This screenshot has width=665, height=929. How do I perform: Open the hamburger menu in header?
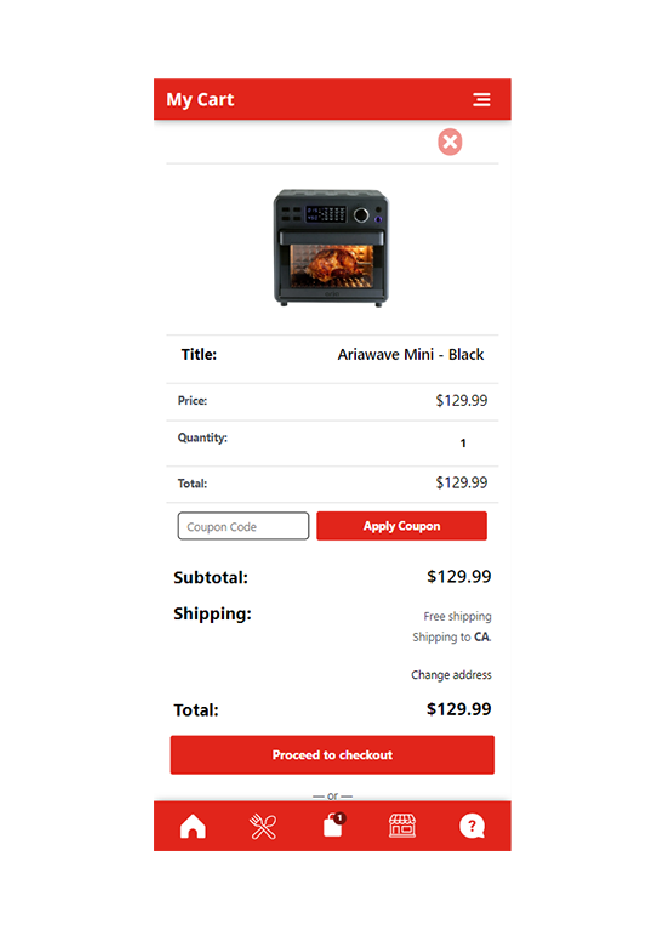[x=481, y=100]
